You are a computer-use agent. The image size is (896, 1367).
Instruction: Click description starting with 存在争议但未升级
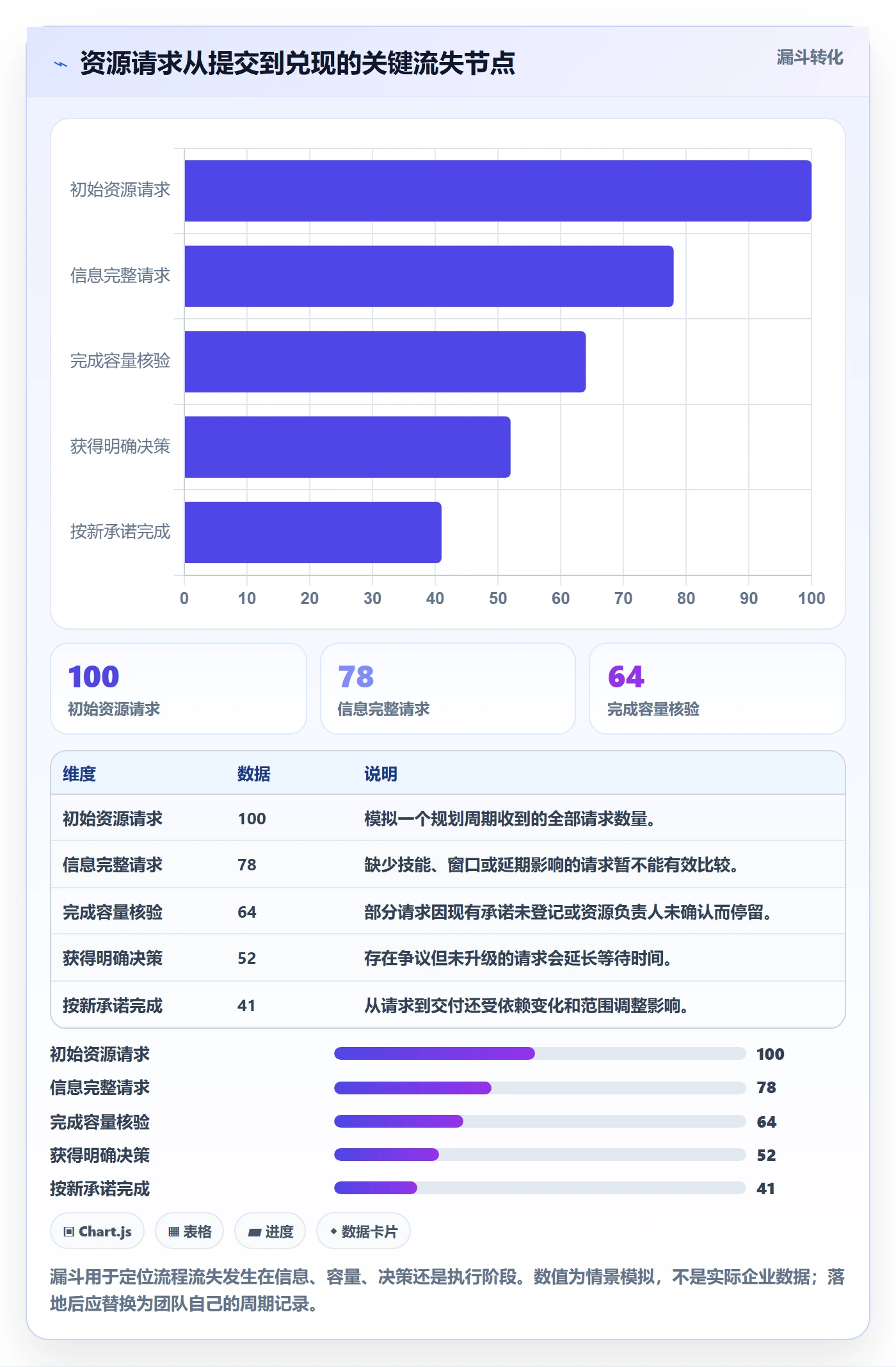click(518, 958)
